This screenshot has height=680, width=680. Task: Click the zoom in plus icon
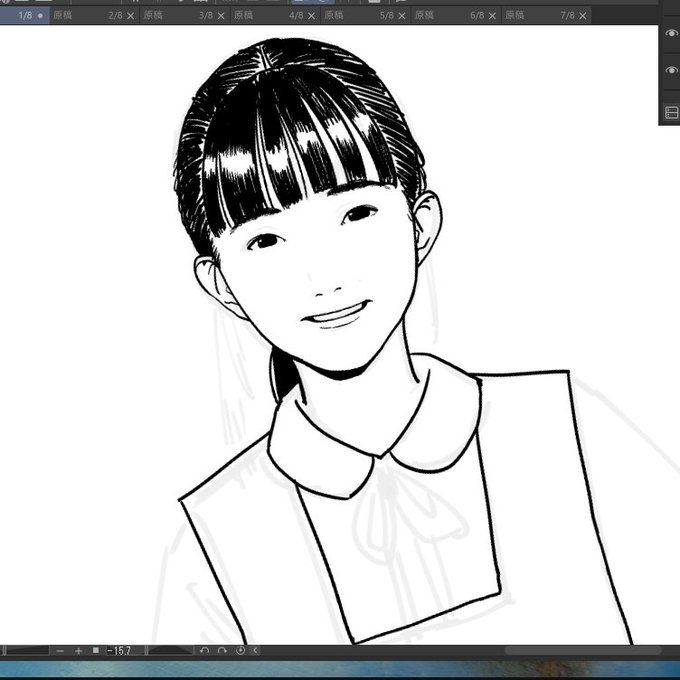(x=78, y=651)
